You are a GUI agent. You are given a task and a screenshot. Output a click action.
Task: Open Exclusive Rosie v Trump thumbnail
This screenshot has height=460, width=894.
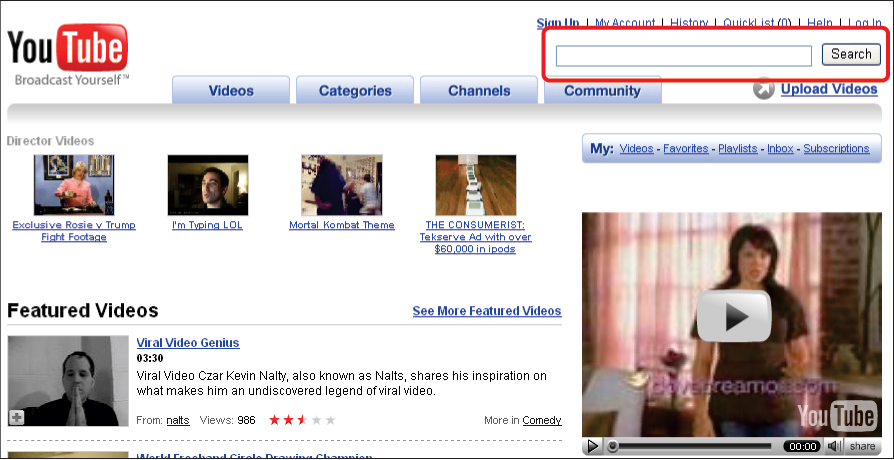coord(74,185)
